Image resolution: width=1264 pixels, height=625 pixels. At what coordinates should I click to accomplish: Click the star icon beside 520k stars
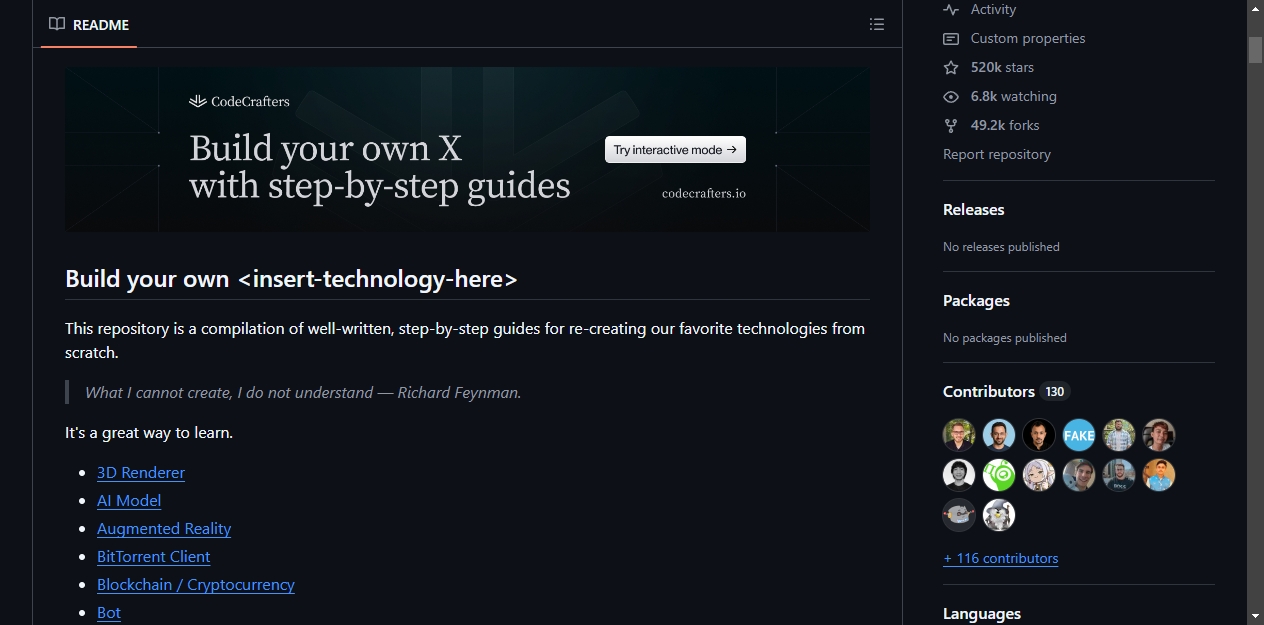click(951, 67)
